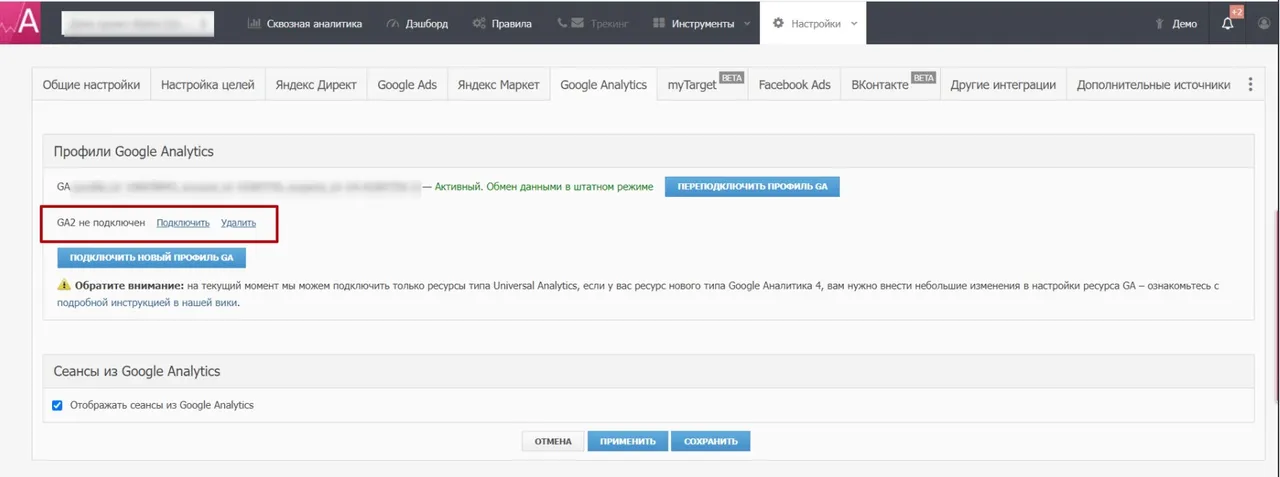The height and width of the screenshot is (477, 1280).
Task: Expand Инструменты dropdown menu
Action: coord(700,23)
